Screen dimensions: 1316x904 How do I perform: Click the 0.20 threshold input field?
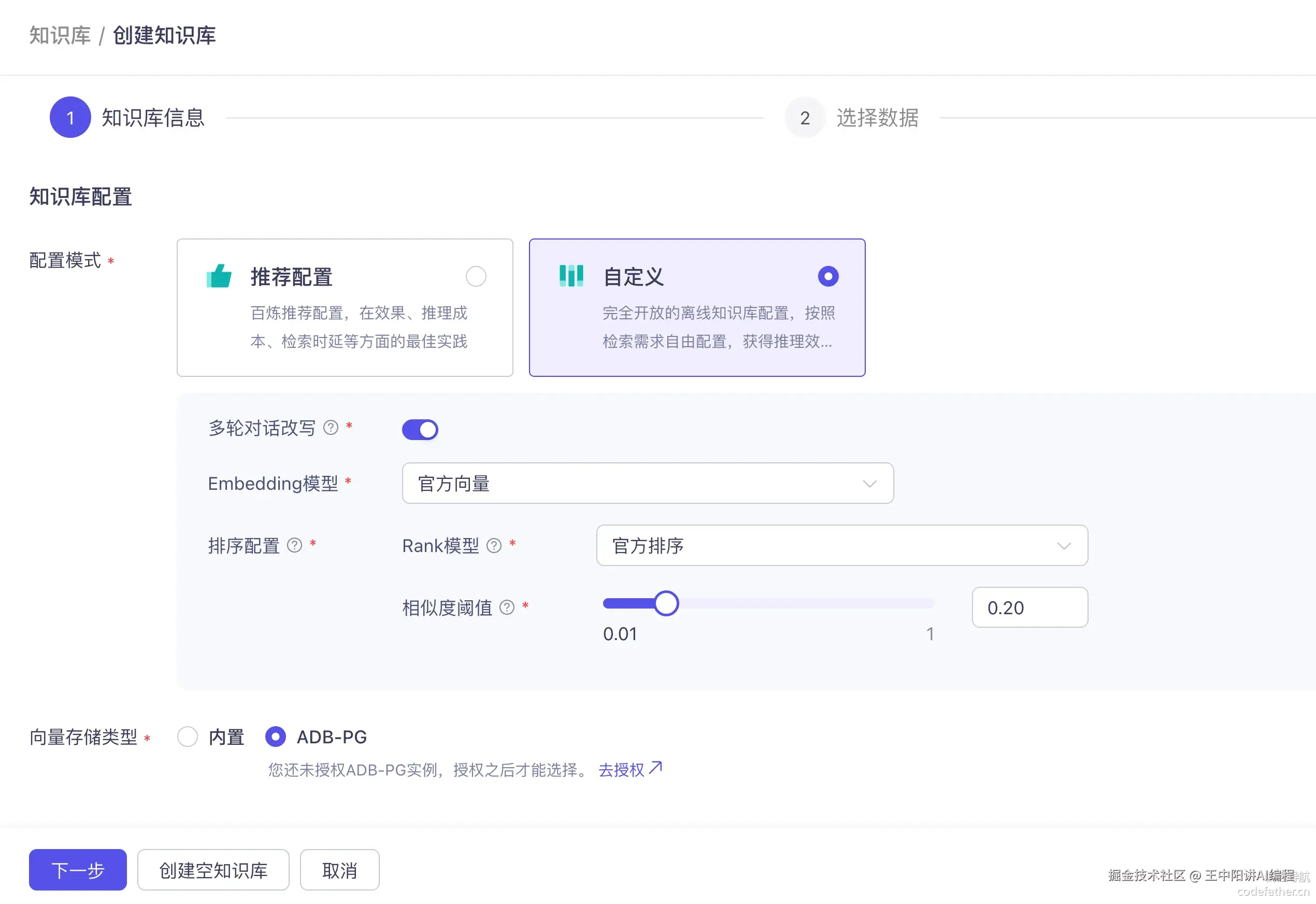tap(1029, 607)
